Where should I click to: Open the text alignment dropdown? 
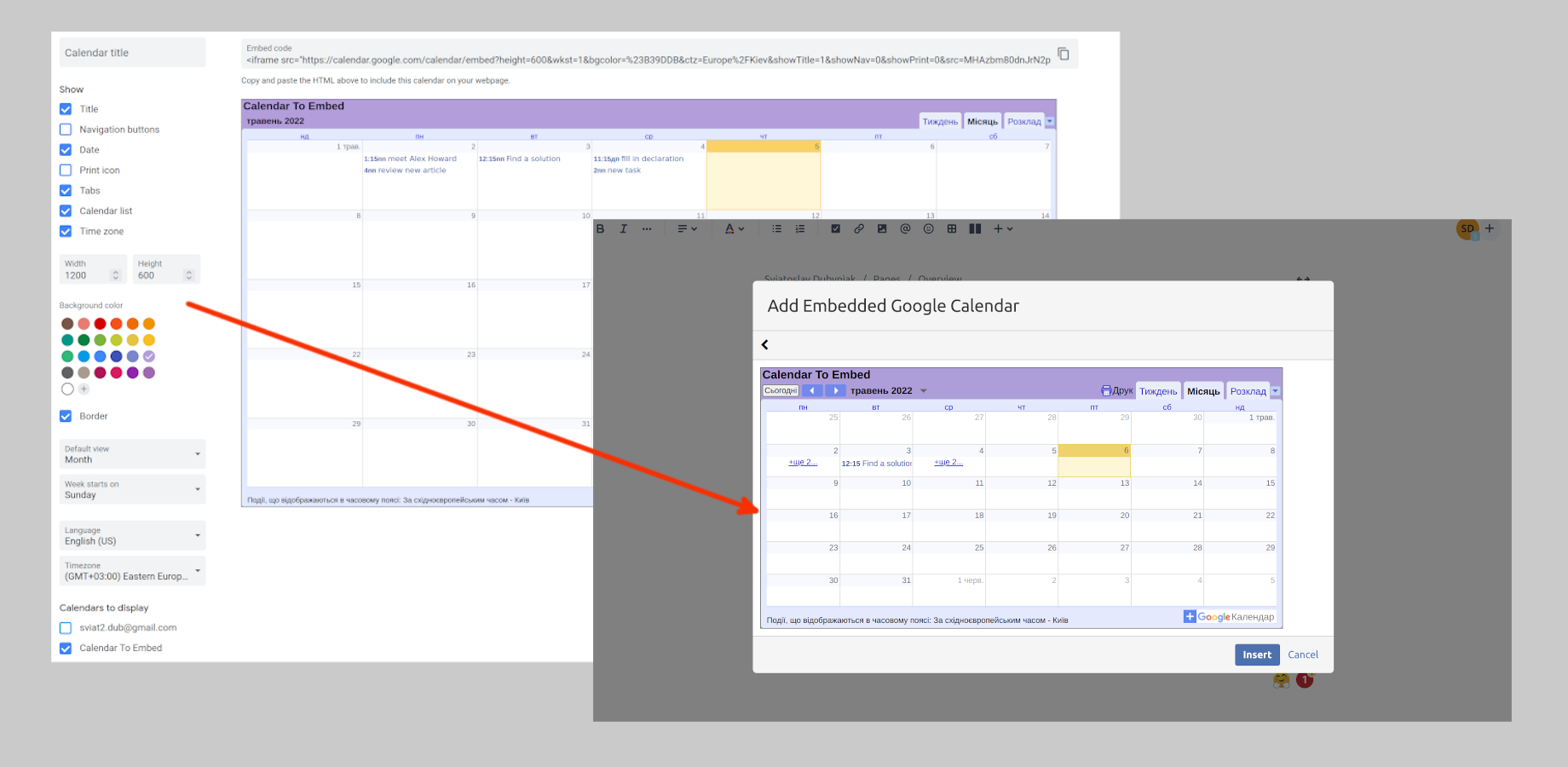coord(687,228)
